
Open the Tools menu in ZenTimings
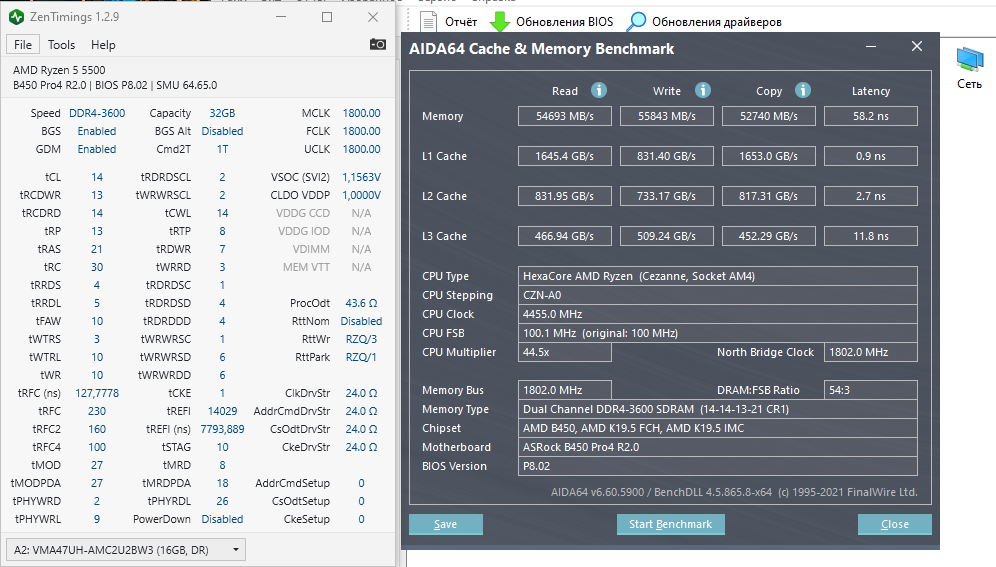pyautogui.click(x=62, y=44)
